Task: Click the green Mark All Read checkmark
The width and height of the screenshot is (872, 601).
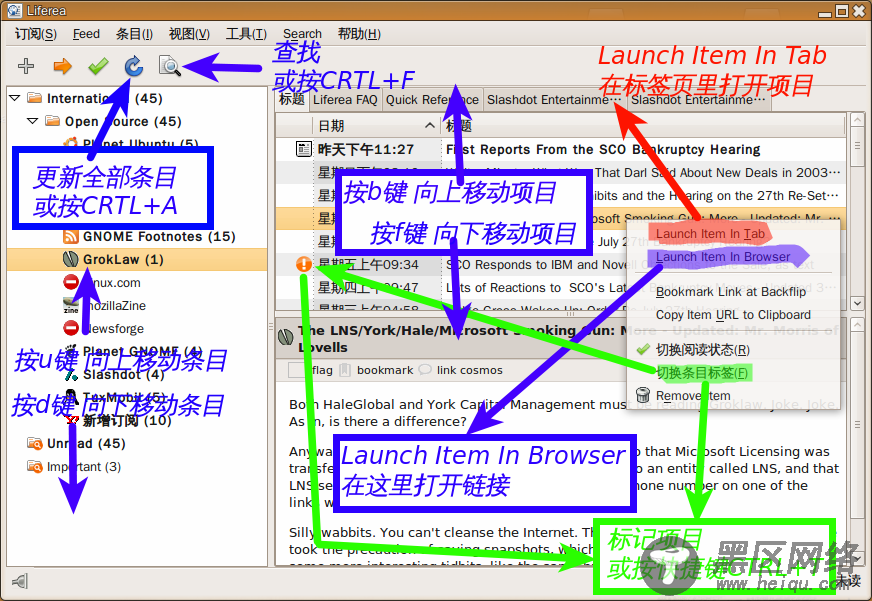Action: tap(98, 66)
